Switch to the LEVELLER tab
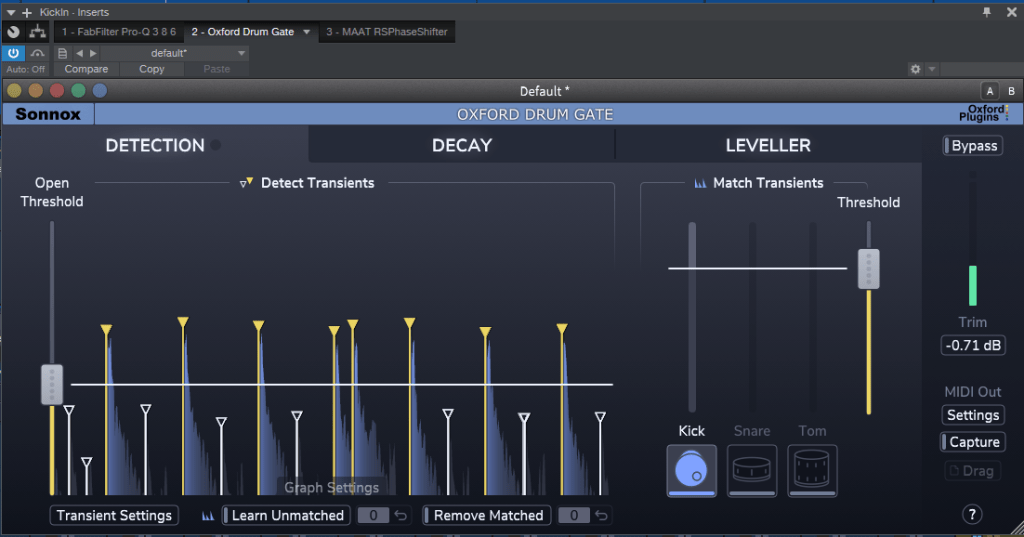Screen dimensions: 1024x537 coord(767,145)
